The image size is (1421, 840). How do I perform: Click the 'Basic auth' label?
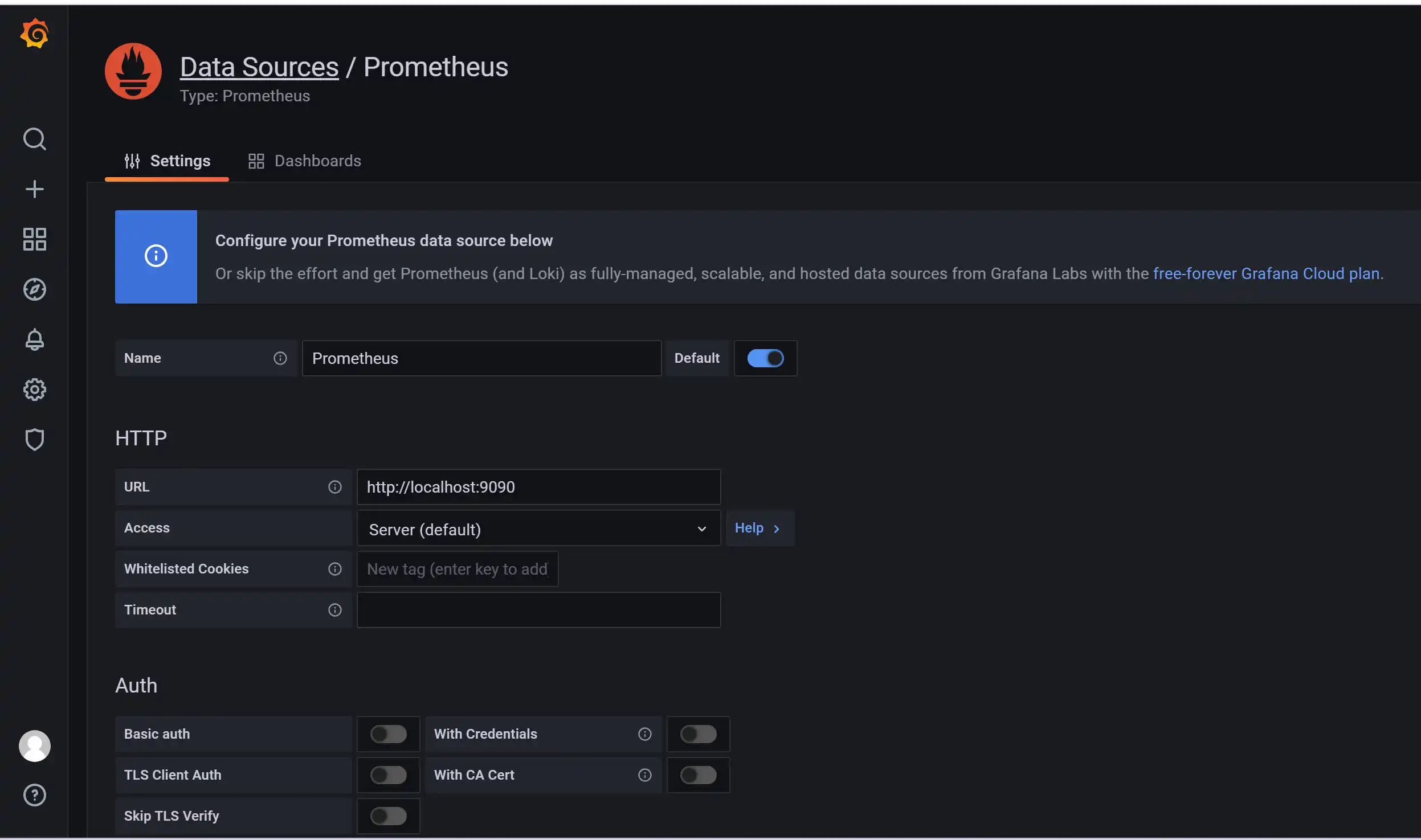[x=157, y=734]
